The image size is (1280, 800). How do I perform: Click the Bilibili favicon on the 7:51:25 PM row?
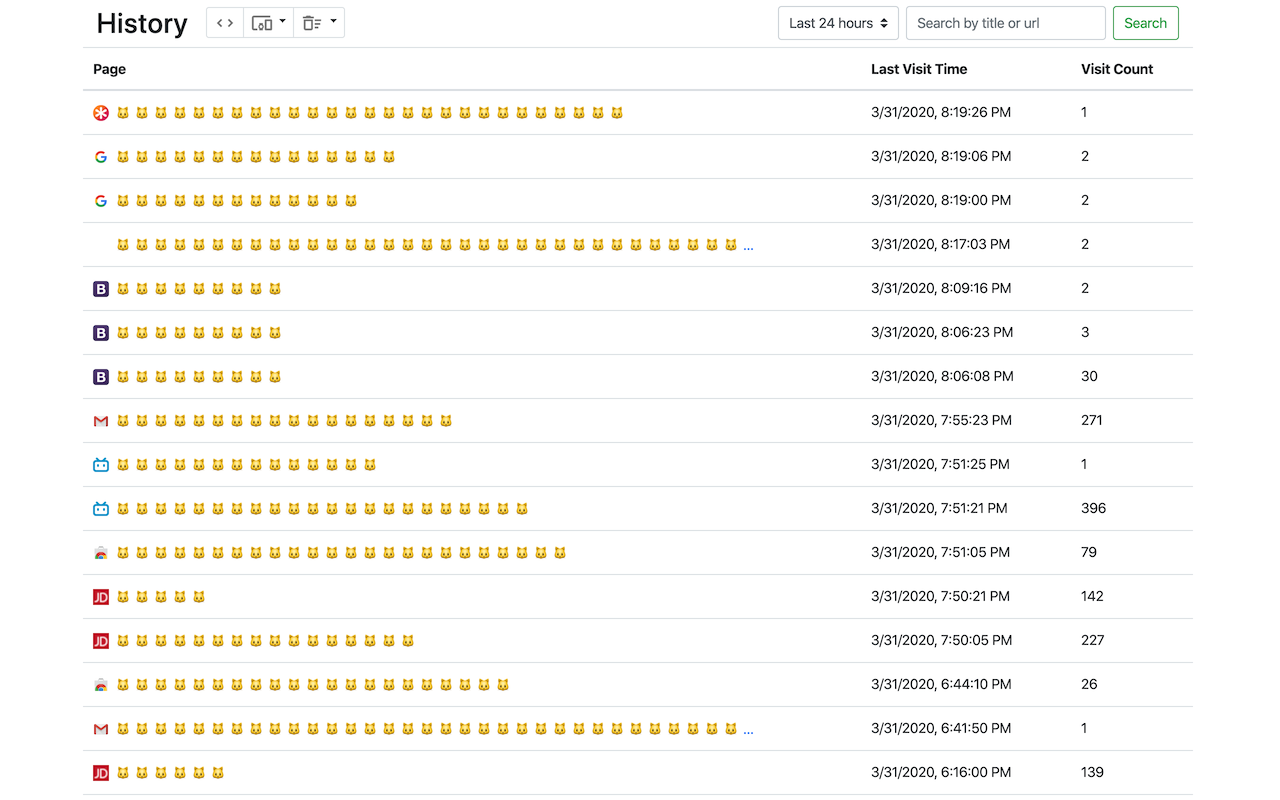(x=101, y=465)
